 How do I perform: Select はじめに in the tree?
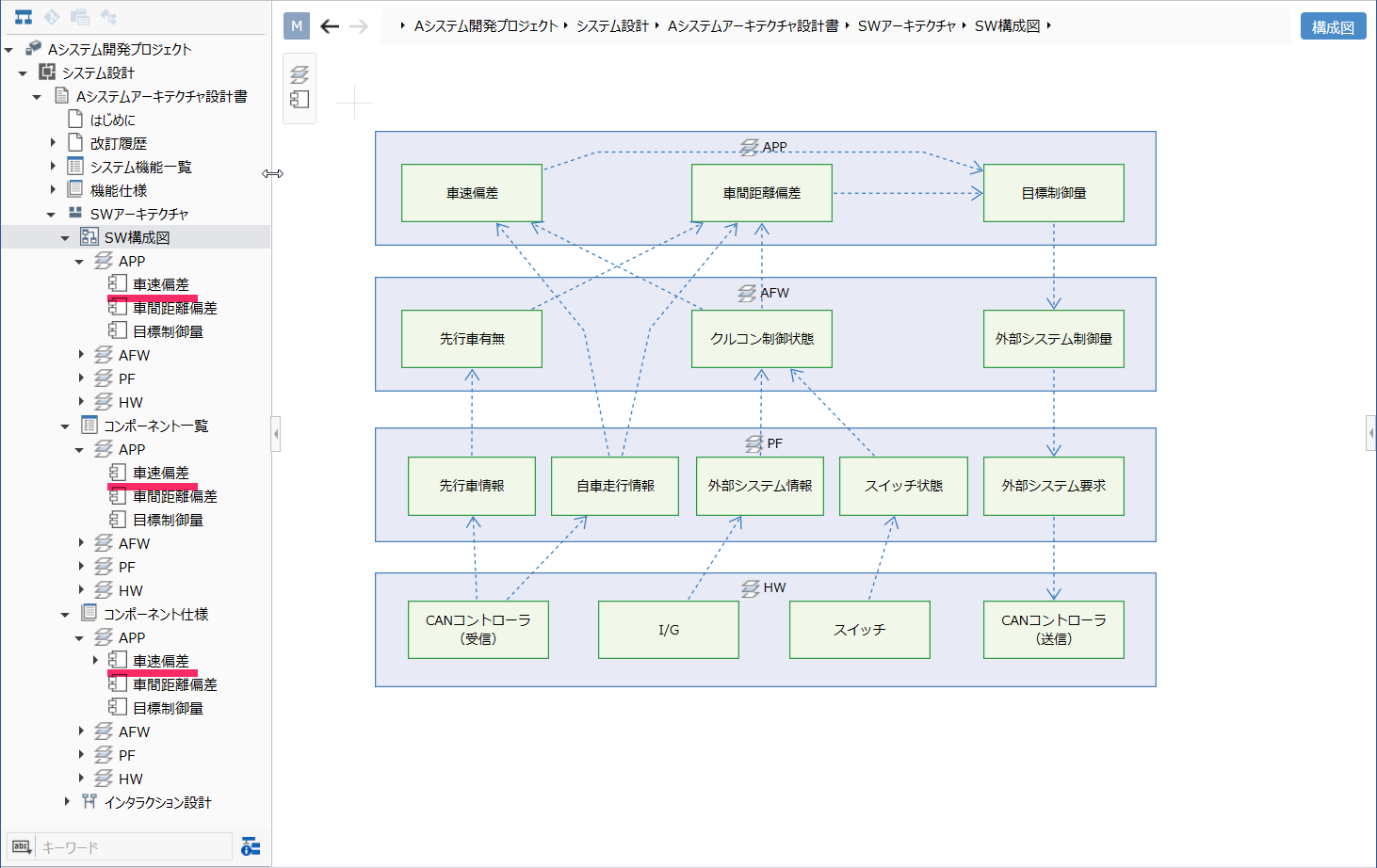pos(112,120)
